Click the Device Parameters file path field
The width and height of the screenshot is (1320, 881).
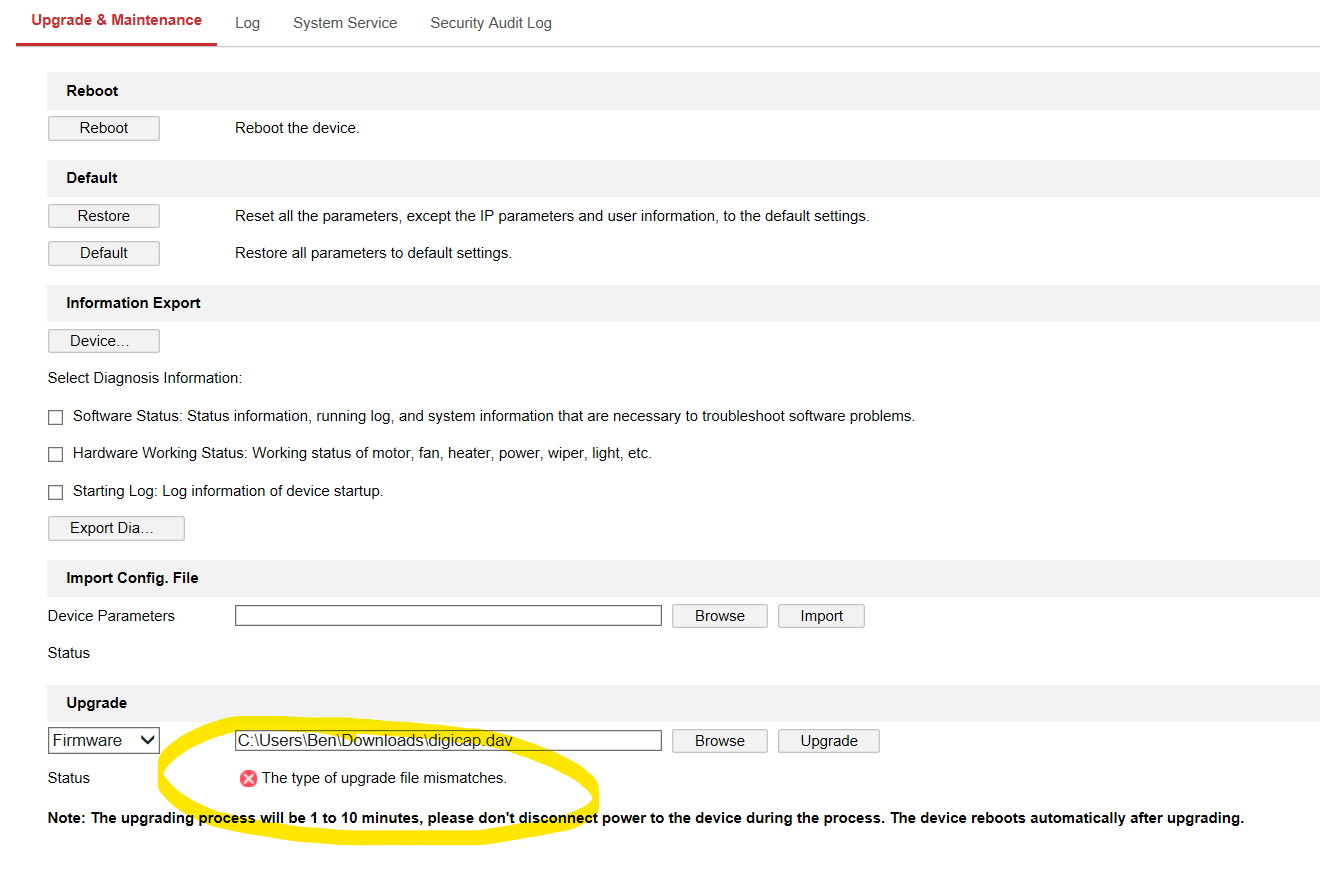(x=448, y=616)
